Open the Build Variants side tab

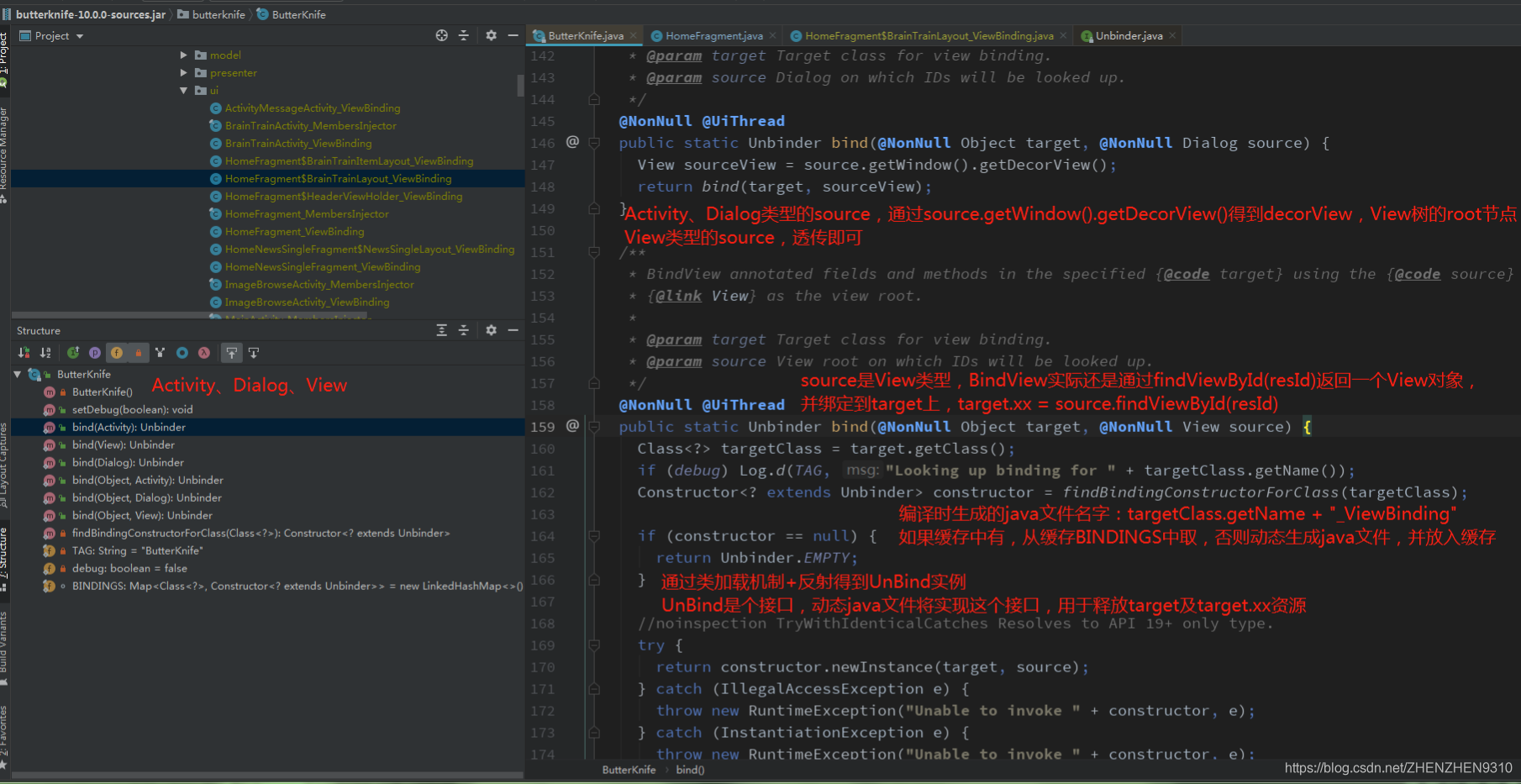(4, 647)
